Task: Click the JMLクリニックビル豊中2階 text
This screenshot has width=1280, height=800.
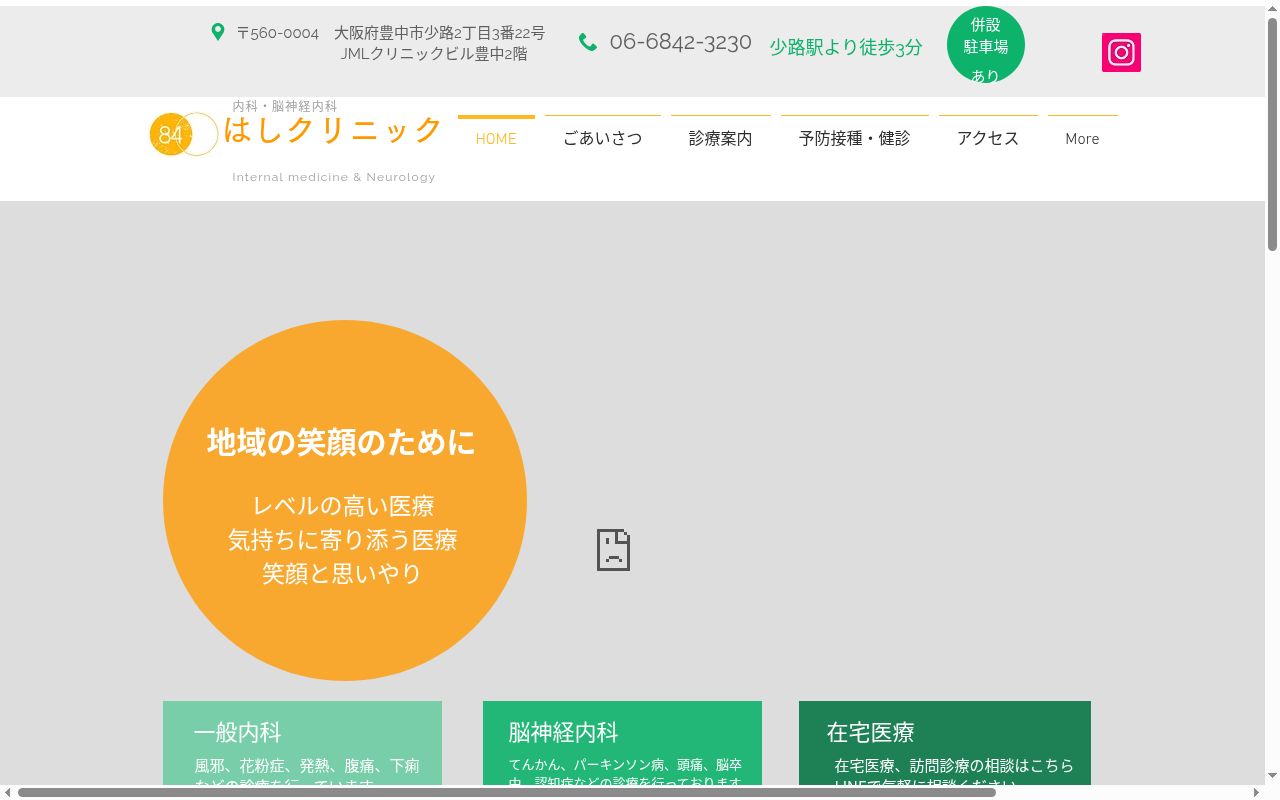Action: [434, 54]
